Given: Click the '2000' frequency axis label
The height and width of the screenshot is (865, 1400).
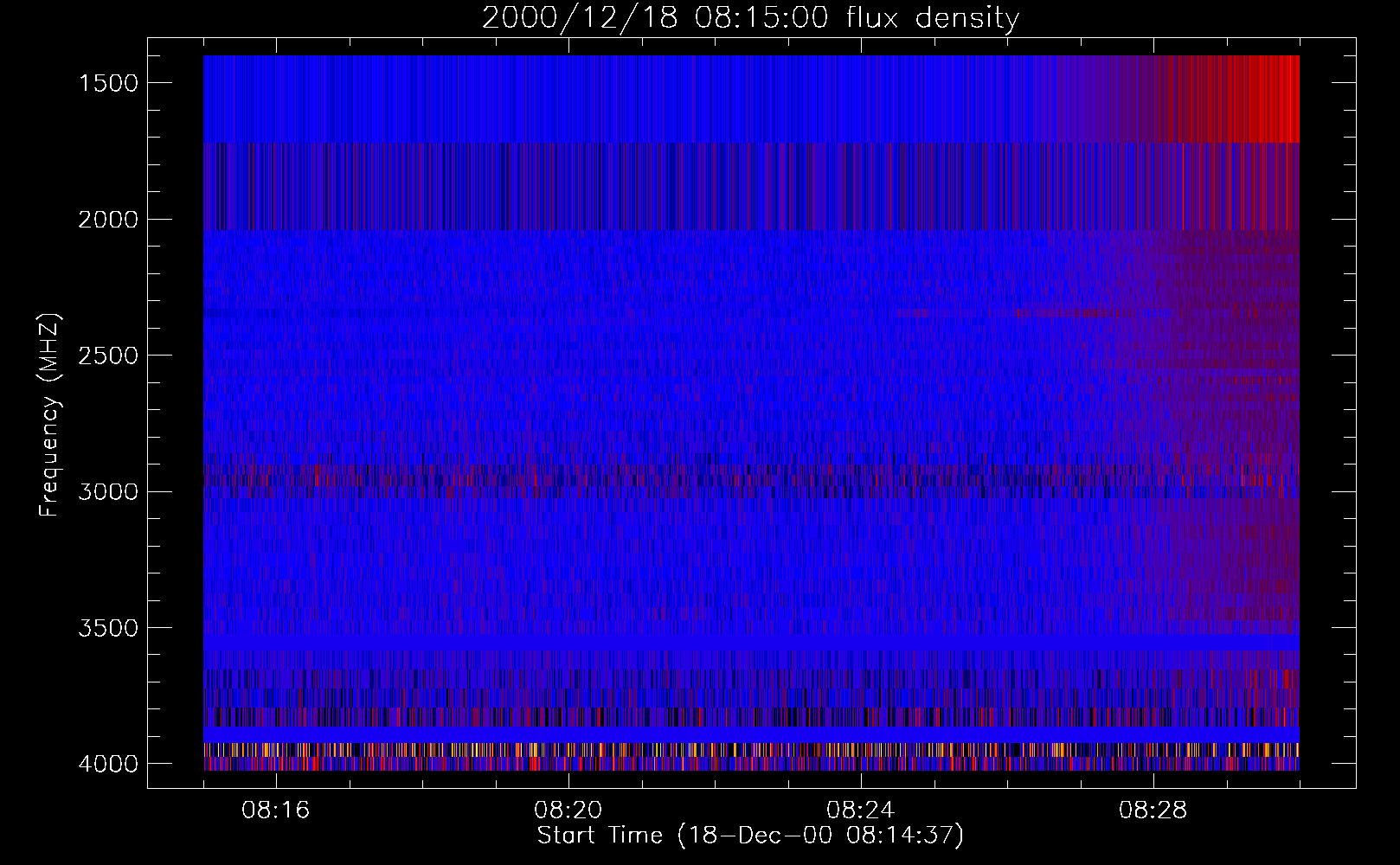Looking at the screenshot, I should 108,220.
